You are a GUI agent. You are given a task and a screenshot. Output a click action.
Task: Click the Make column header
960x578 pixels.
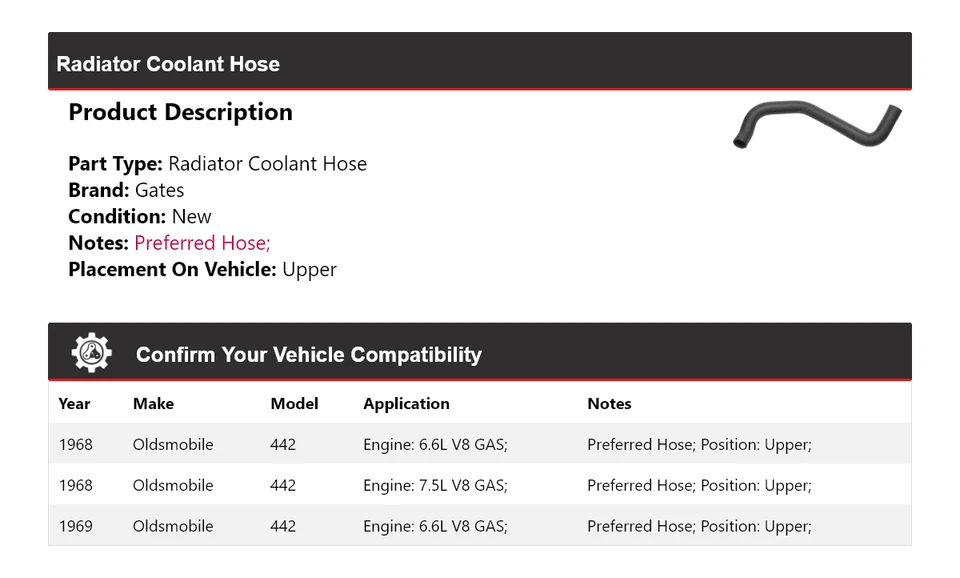(x=153, y=404)
